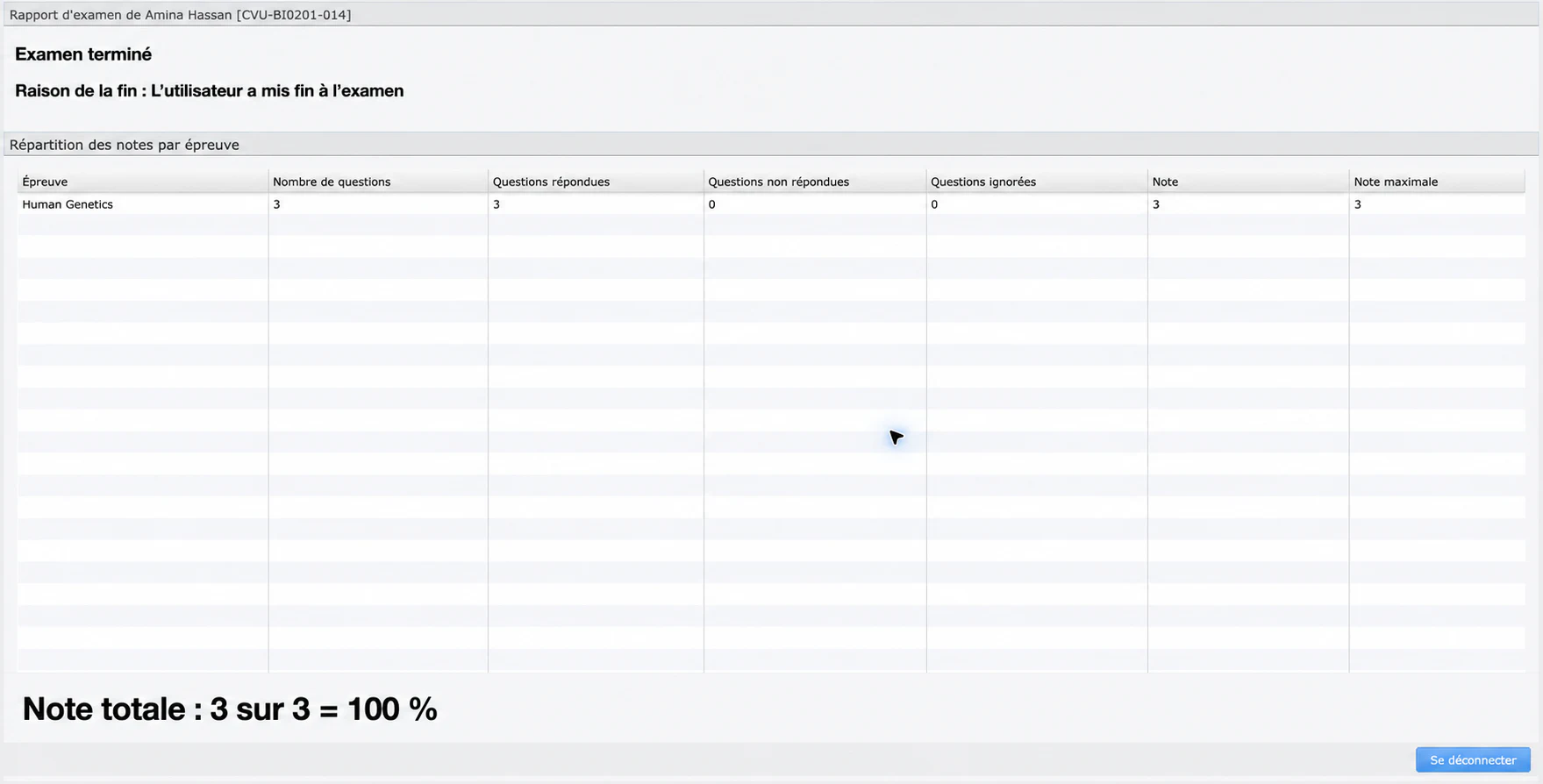Select the Questions ignorées value 0

click(x=934, y=204)
